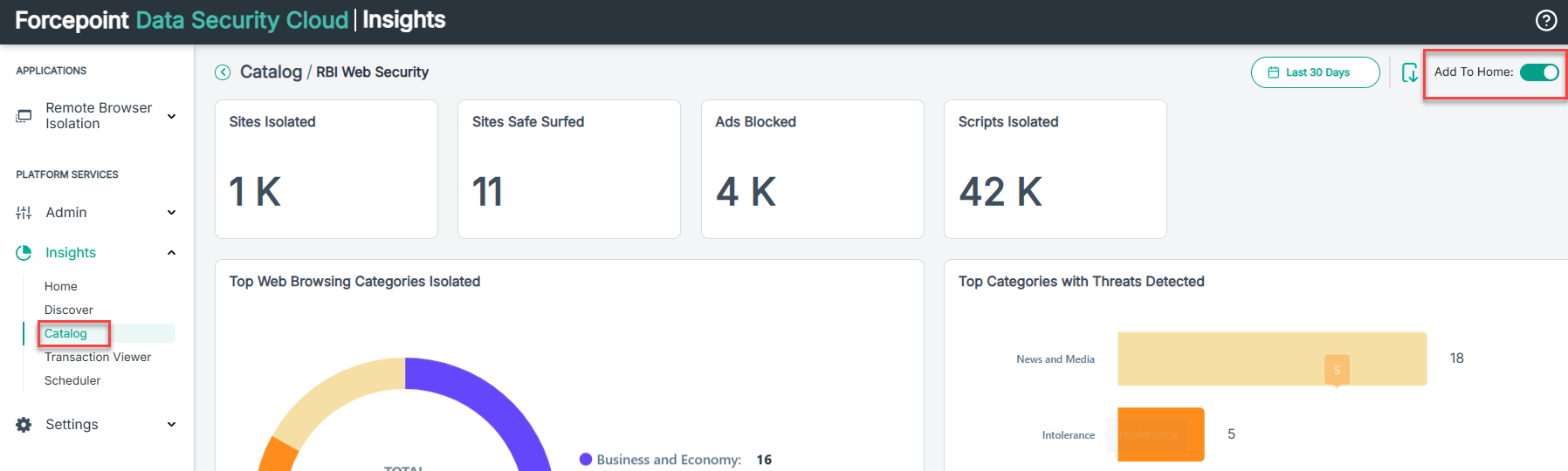The width and height of the screenshot is (1568, 471).
Task: Click the Settings gear icon
Action: pos(24,425)
